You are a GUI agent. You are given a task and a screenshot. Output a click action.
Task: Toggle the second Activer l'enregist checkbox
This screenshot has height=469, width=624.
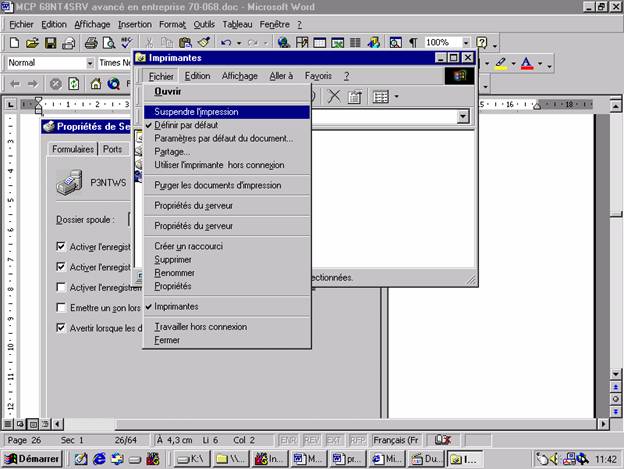click(61, 267)
